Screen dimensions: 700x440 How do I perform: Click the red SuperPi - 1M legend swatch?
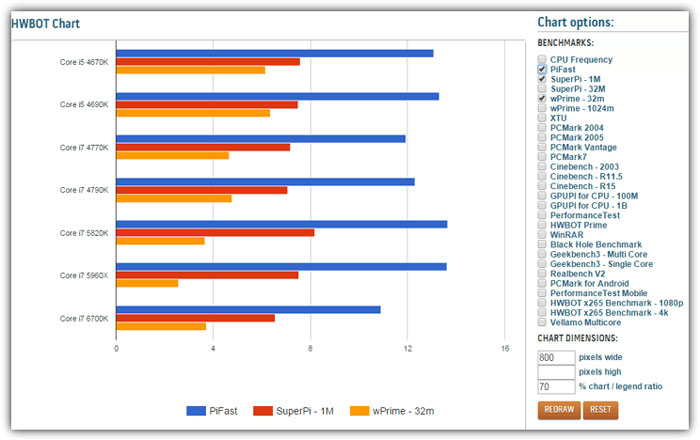[x=263, y=411]
